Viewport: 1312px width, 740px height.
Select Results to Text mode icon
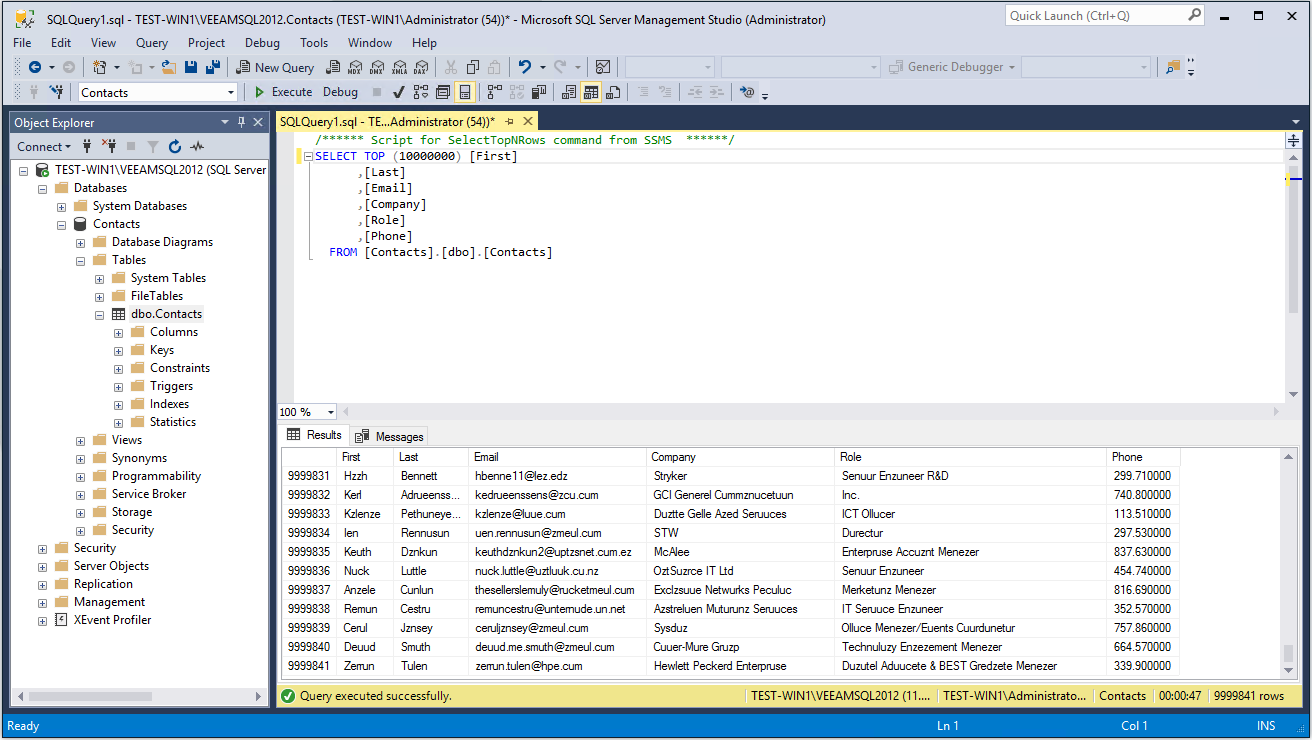tap(568, 92)
